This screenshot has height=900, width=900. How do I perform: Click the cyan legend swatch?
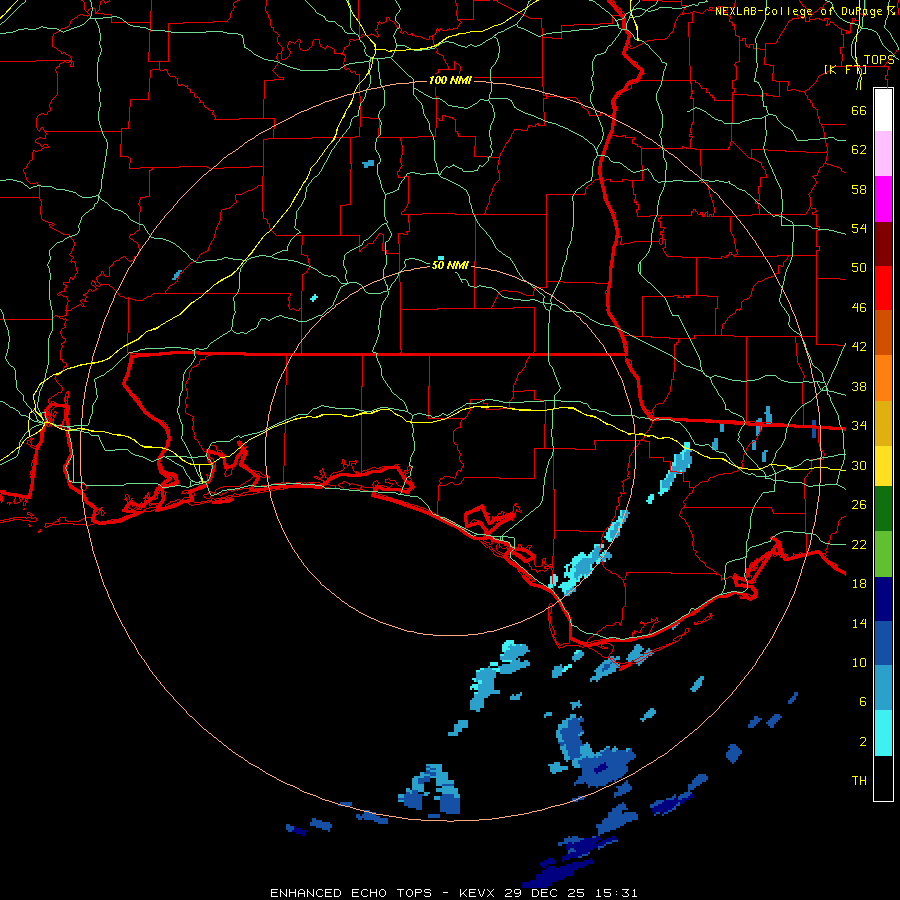pos(883,733)
